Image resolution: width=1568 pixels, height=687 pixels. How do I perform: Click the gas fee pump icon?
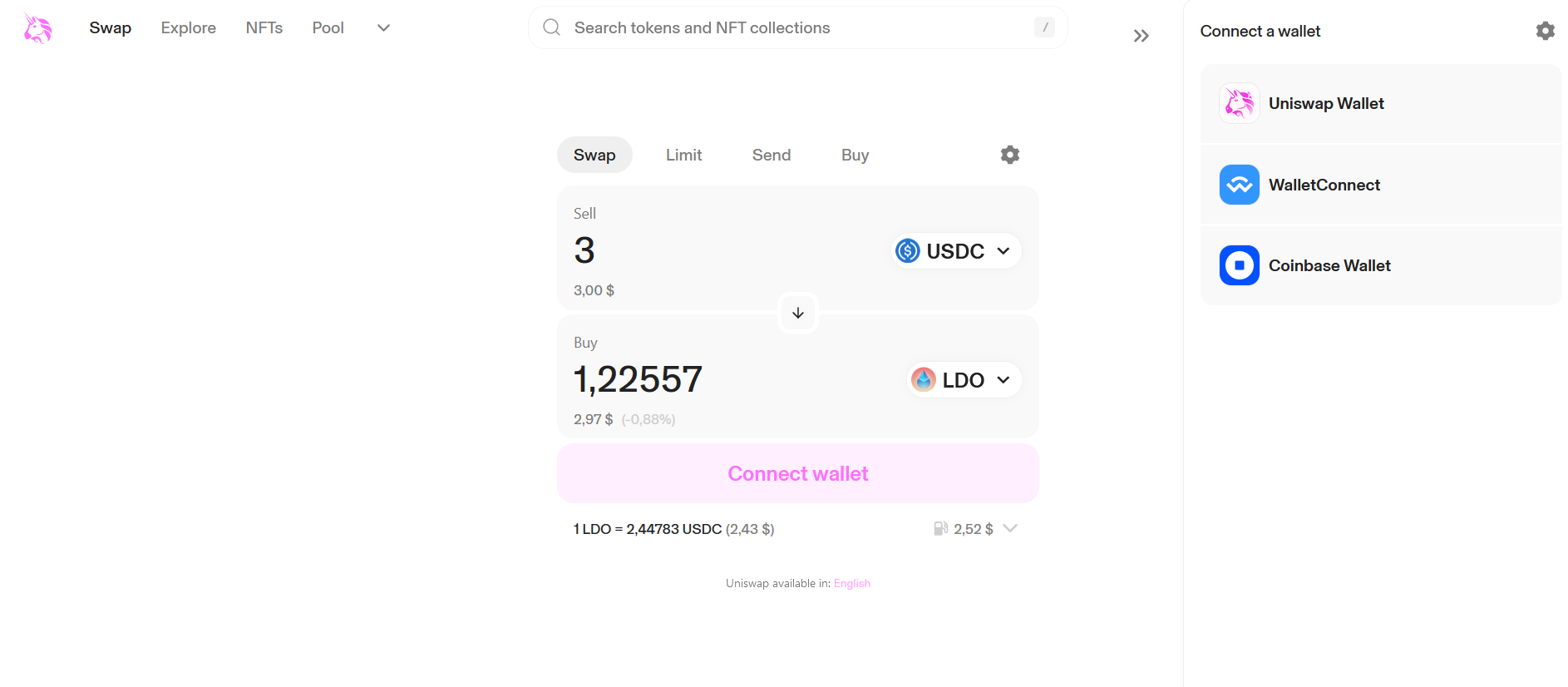pos(940,529)
